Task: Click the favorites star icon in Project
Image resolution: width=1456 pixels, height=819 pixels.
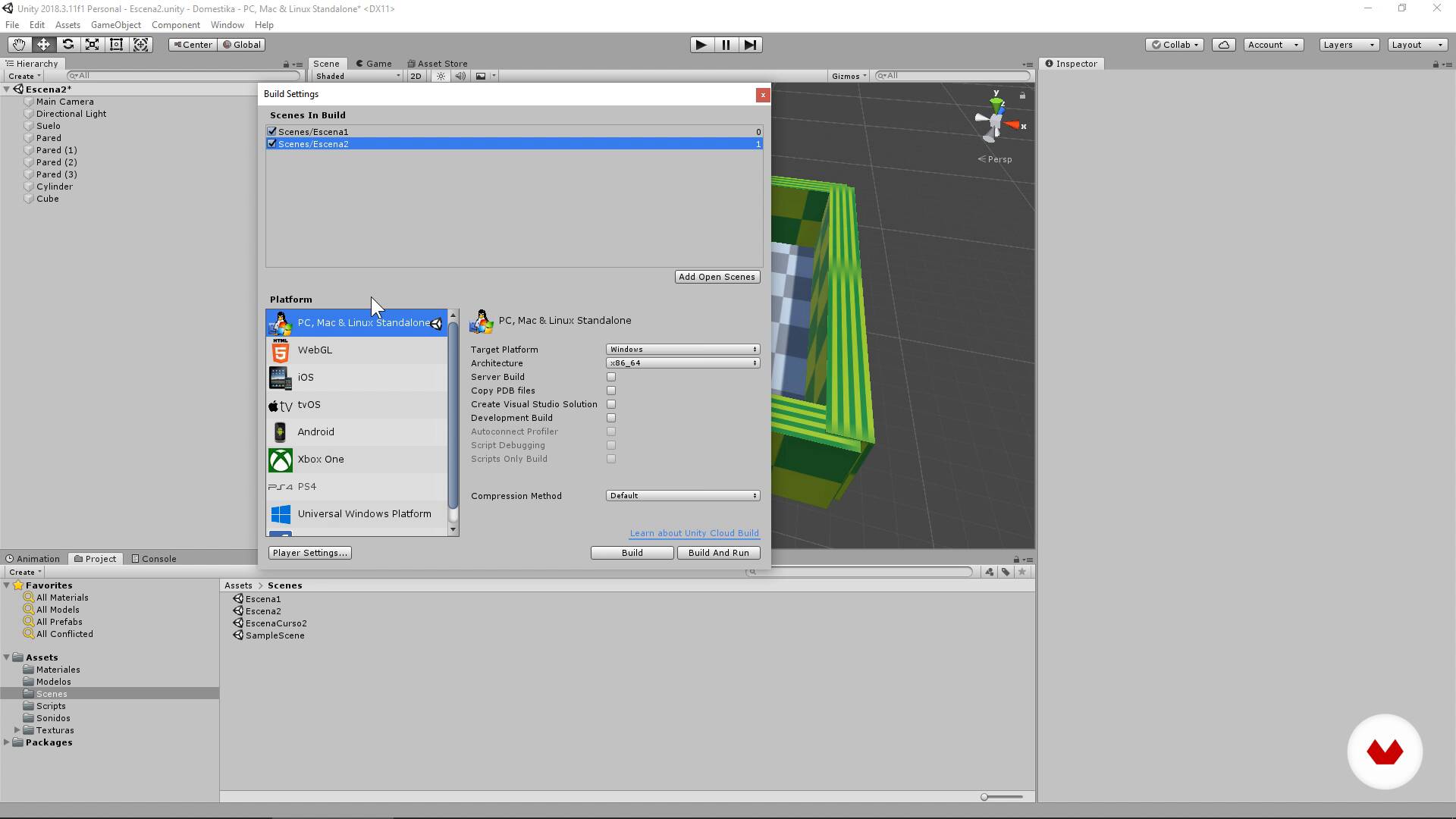Action: [x=1022, y=572]
